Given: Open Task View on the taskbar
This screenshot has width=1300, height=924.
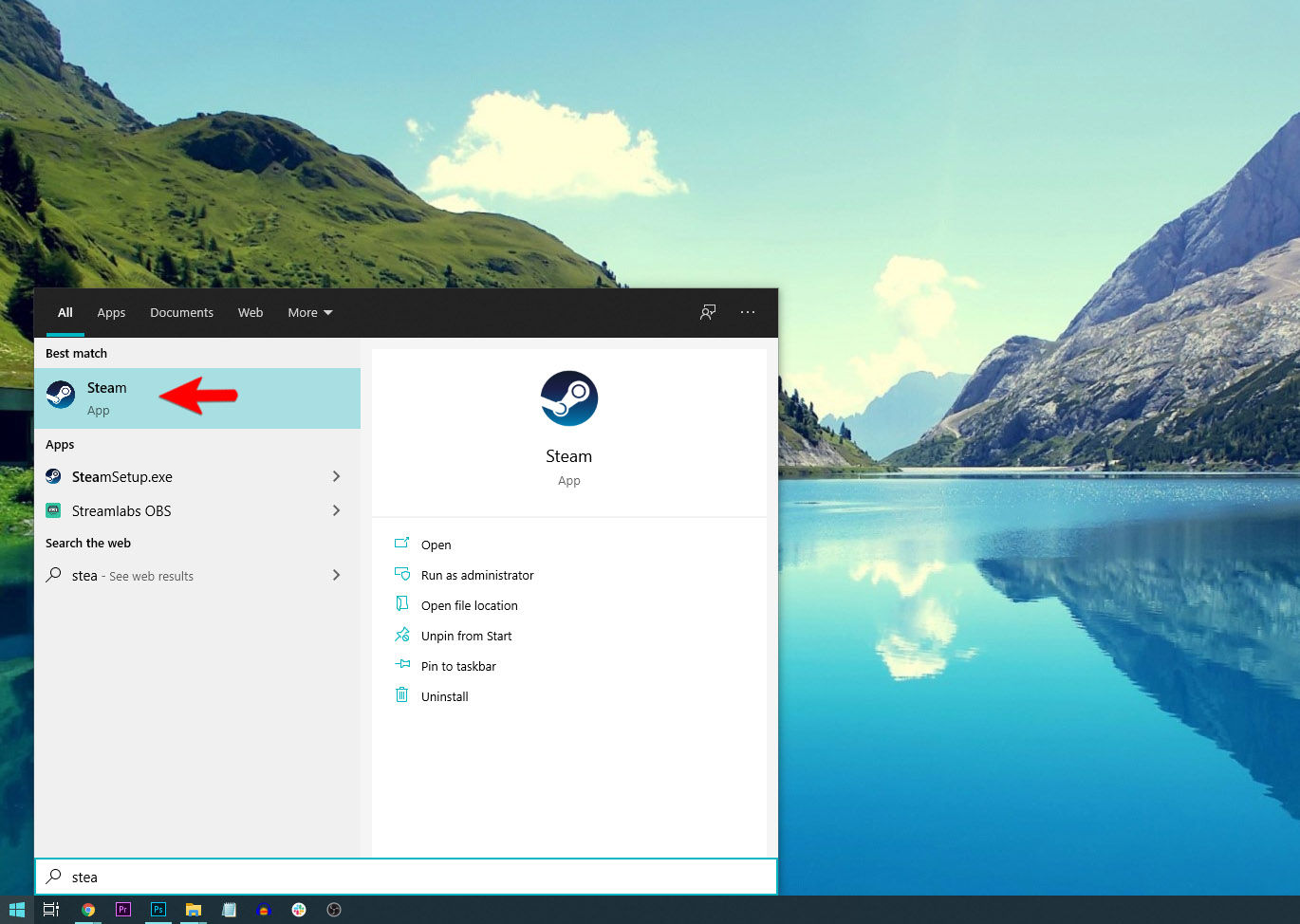Looking at the screenshot, I should pos(51,910).
